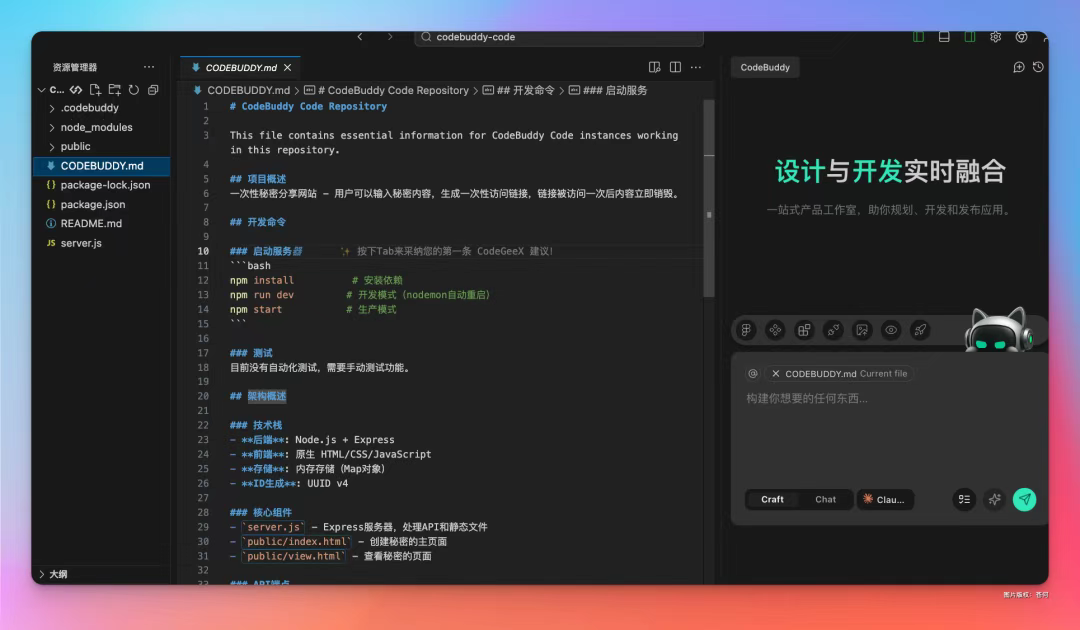Select the Craft mode toggle

pyautogui.click(x=772, y=499)
